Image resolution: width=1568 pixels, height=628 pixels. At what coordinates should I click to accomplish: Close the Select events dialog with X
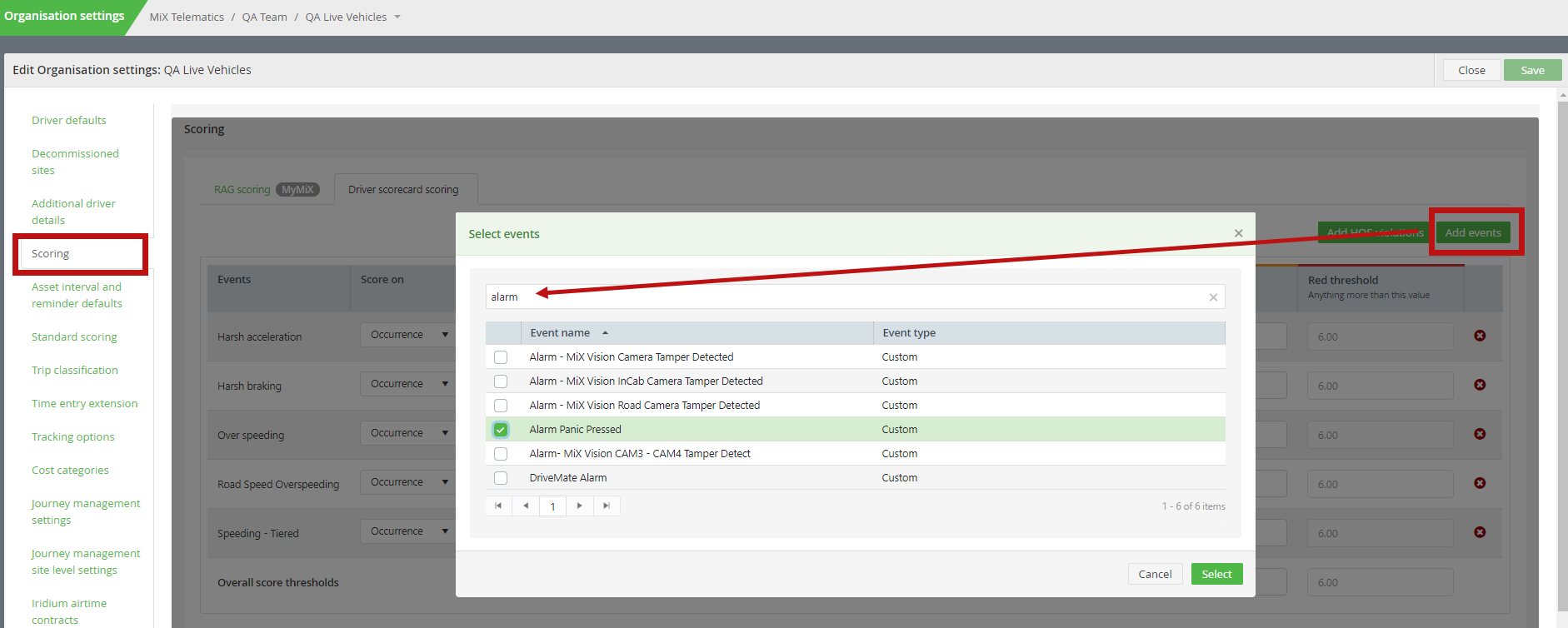(x=1239, y=233)
